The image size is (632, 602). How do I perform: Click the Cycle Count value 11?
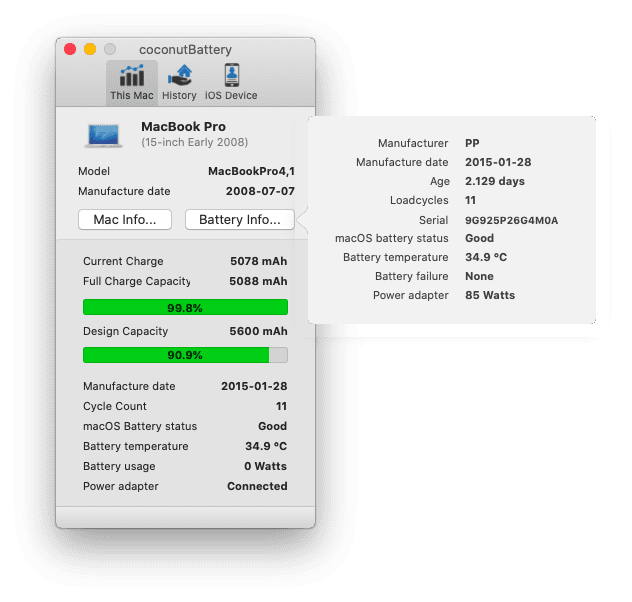[281, 406]
